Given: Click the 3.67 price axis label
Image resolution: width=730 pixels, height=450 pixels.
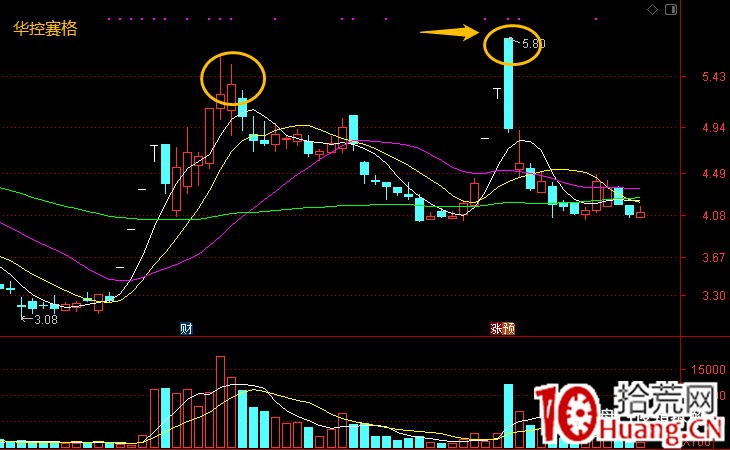Looking at the screenshot, I should click(x=714, y=257).
